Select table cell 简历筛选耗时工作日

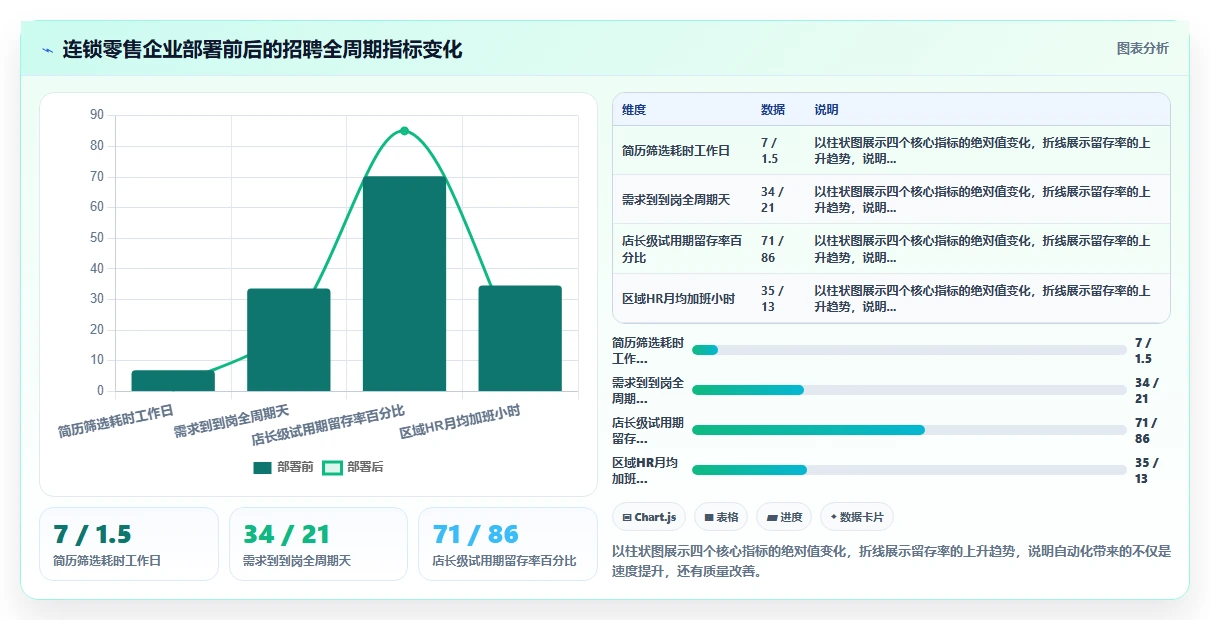(676, 151)
